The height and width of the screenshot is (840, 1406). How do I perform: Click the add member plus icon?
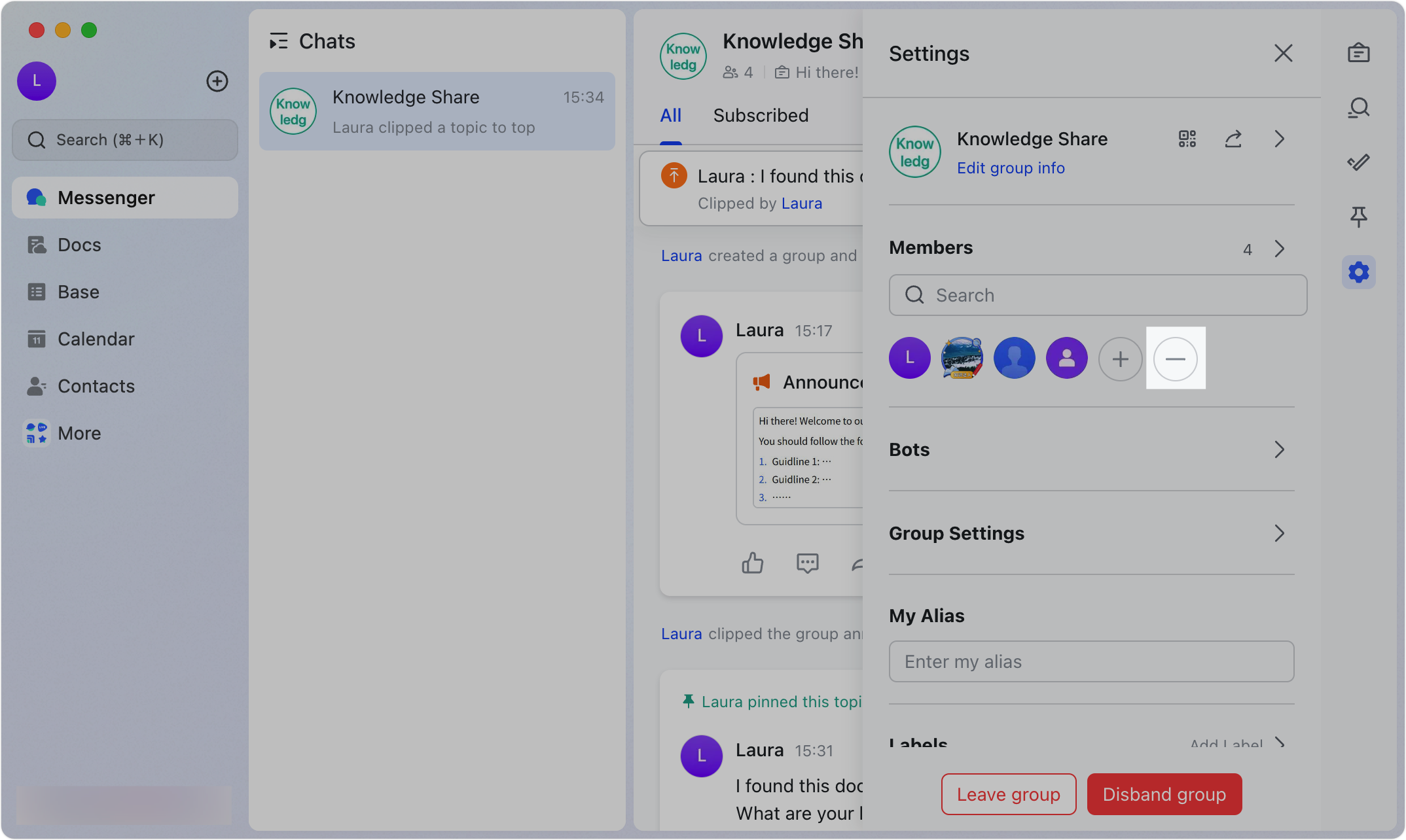(x=1121, y=359)
